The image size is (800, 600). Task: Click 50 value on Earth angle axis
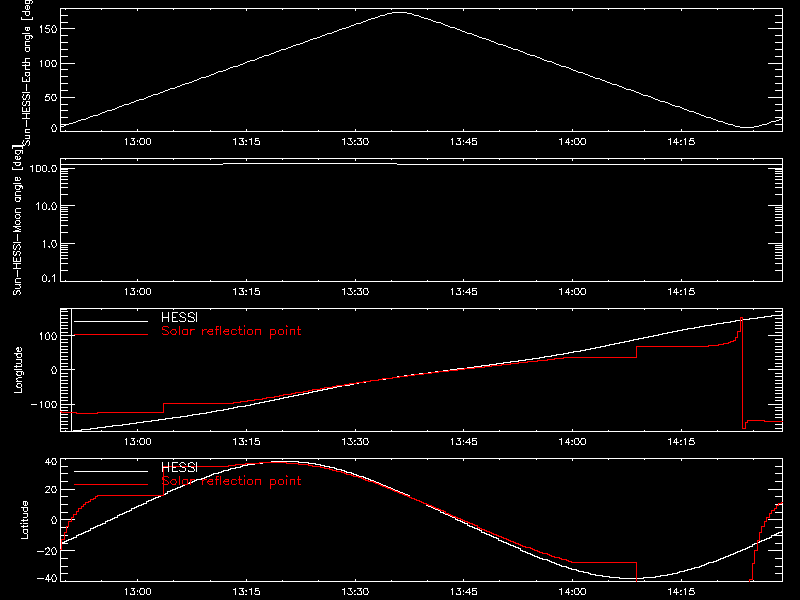pos(51,97)
